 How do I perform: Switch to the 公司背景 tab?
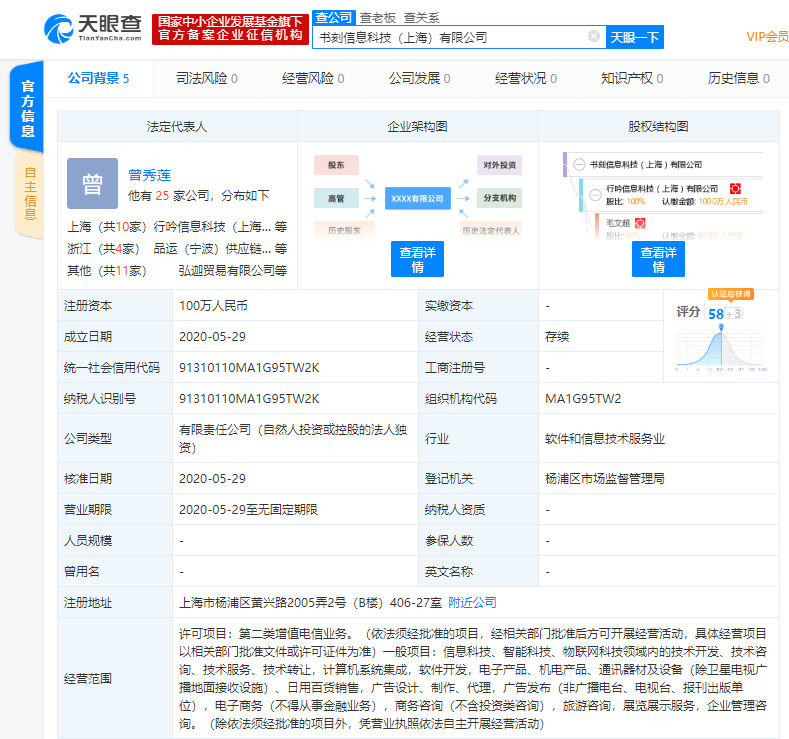pos(99,78)
